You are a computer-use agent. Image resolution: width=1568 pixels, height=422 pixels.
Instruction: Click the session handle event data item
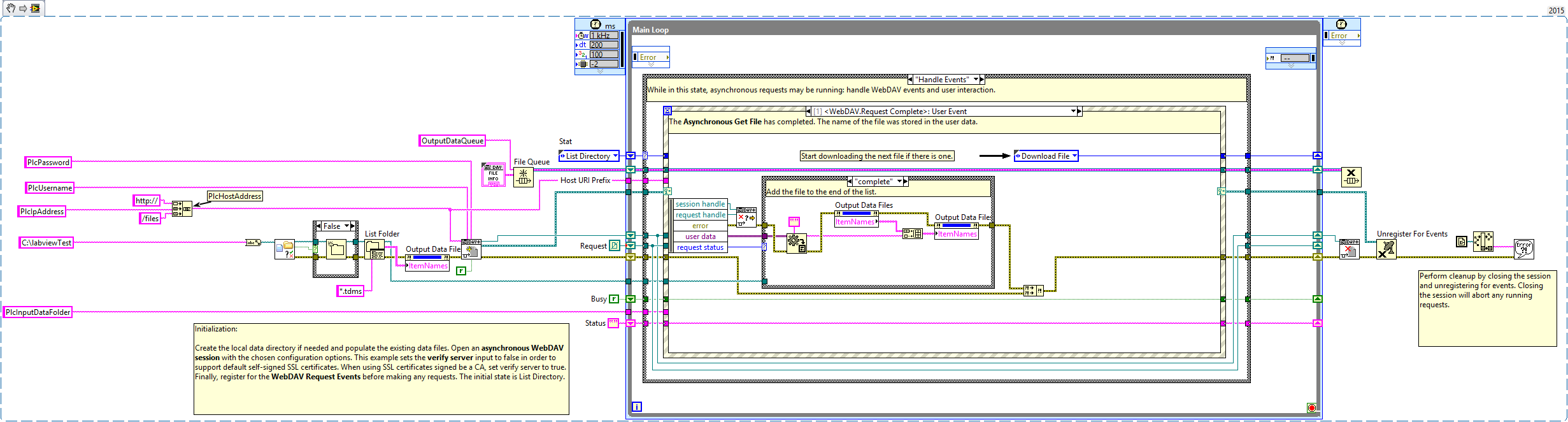pyautogui.click(x=700, y=204)
